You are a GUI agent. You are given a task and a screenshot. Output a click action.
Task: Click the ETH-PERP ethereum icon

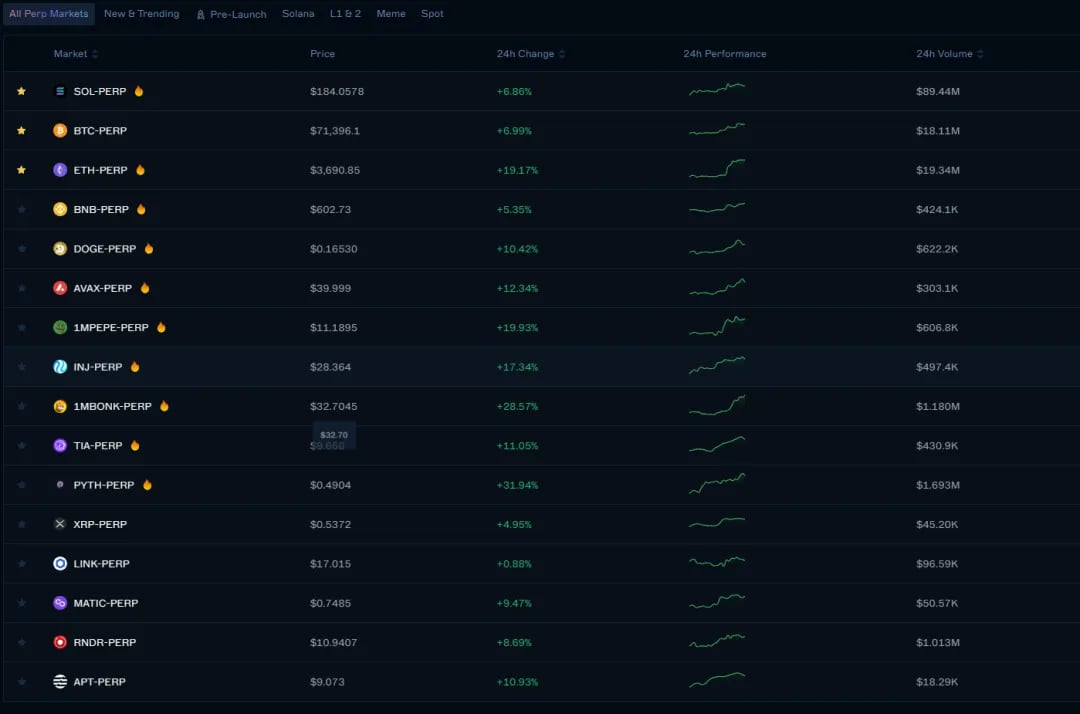point(60,169)
